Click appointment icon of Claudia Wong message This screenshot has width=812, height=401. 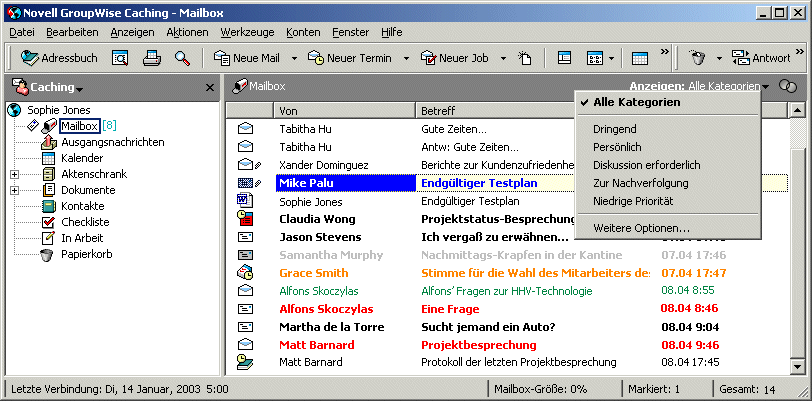click(x=245, y=218)
